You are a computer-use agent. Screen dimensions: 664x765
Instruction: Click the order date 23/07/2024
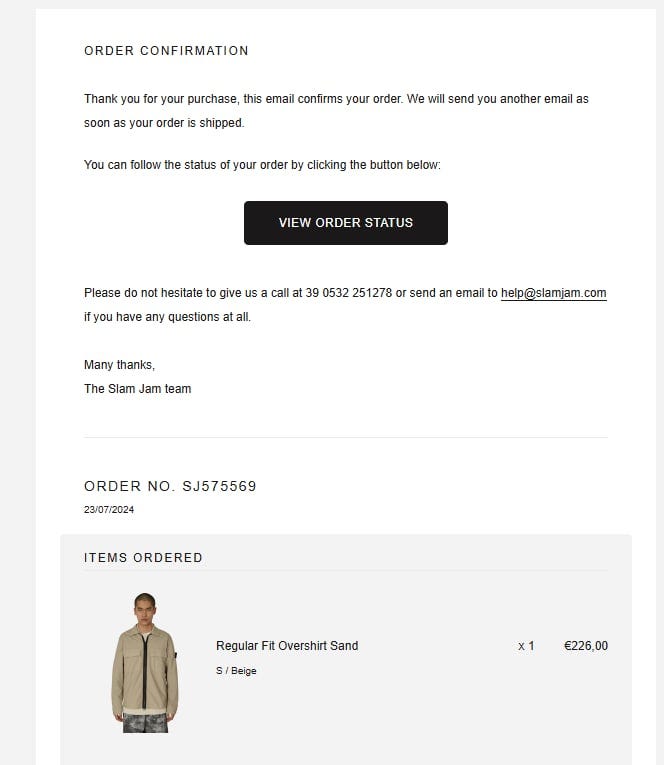coord(109,510)
